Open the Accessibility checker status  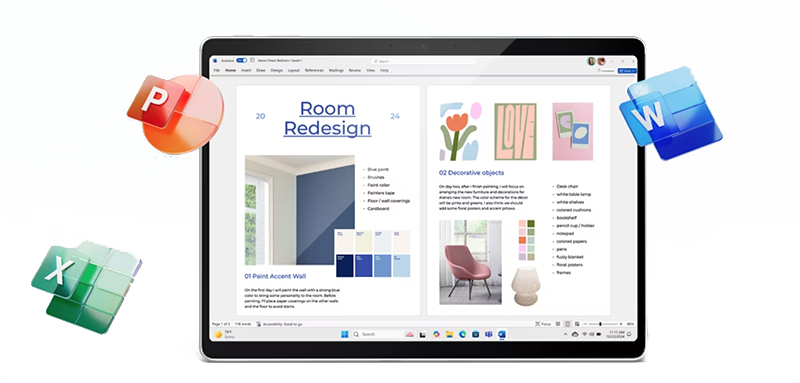[x=279, y=324]
